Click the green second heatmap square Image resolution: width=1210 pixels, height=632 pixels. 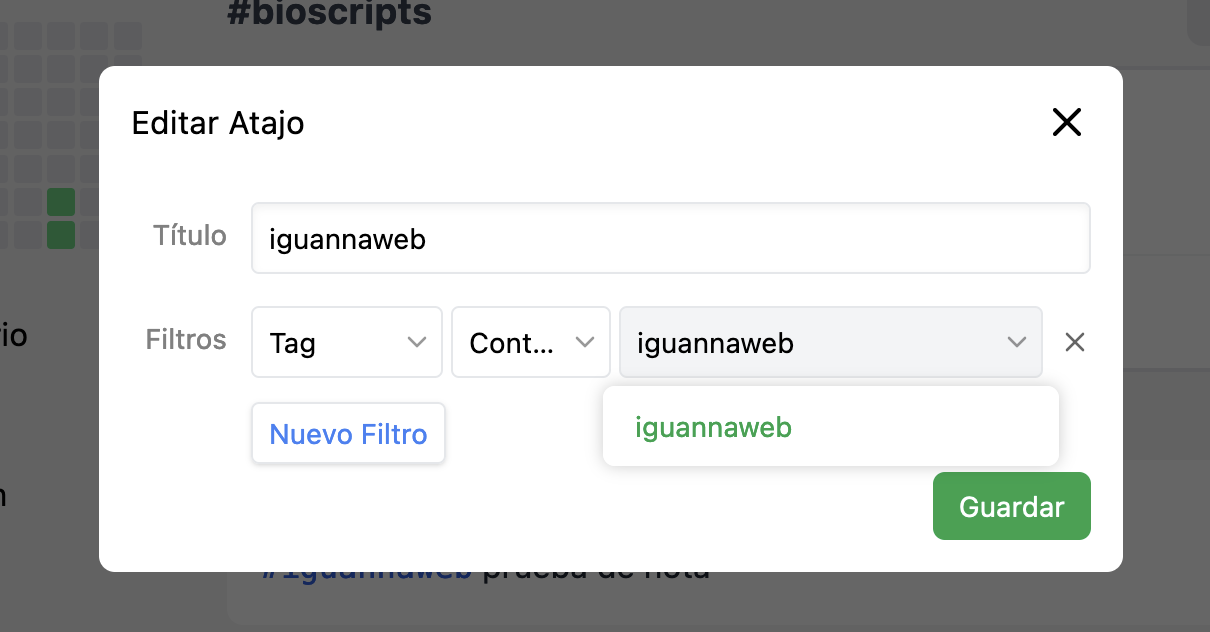(60, 234)
